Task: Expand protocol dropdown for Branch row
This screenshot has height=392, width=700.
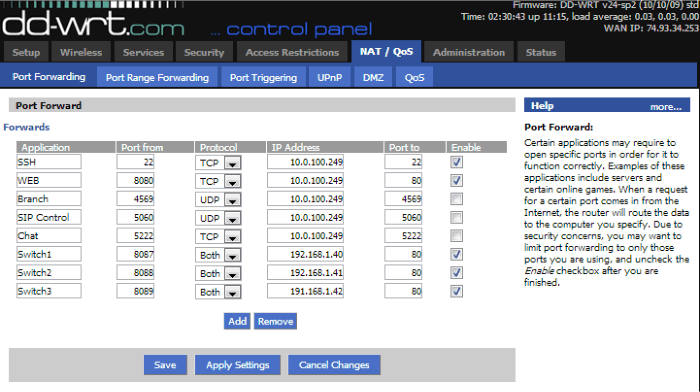Action: (218, 199)
